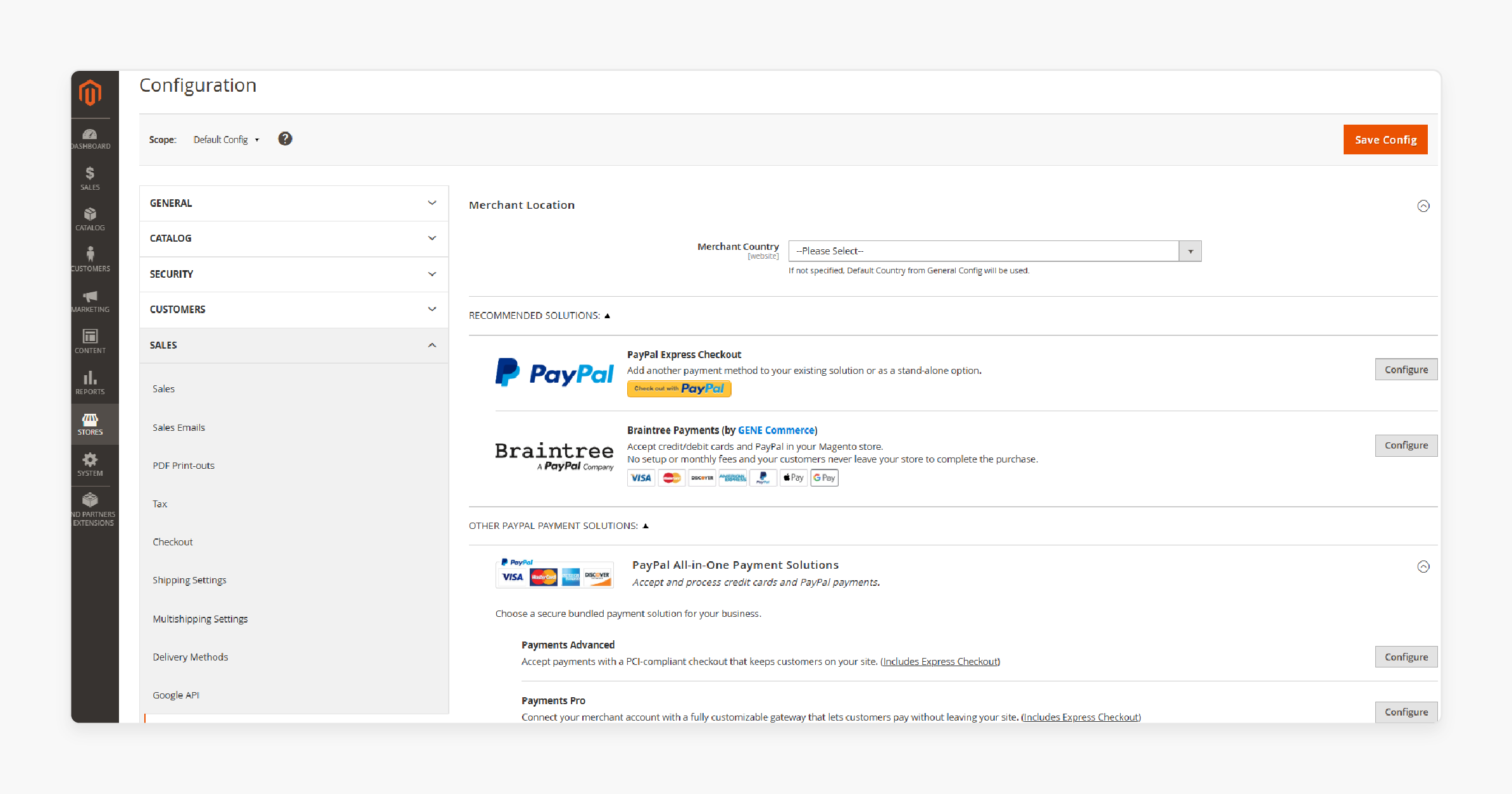Open the GENE Commerce link

tap(776, 430)
